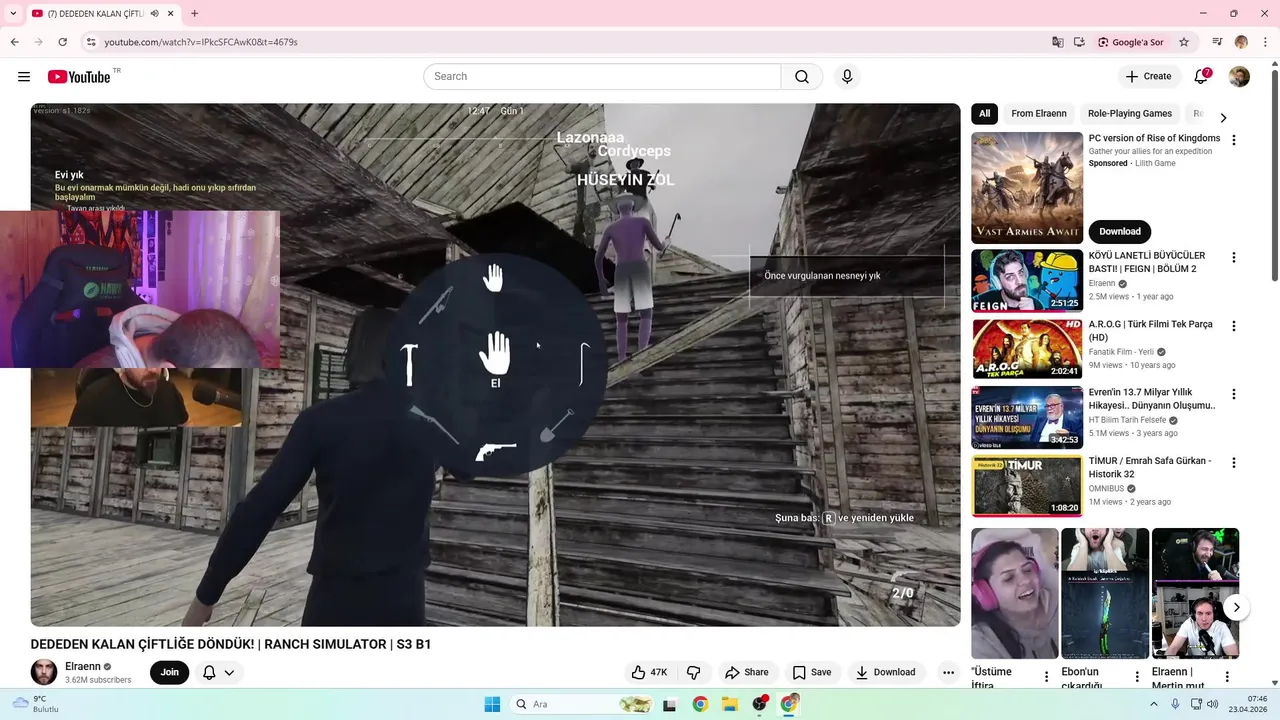Bookmark this page with star icon
1280x720 pixels.
(1184, 42)
